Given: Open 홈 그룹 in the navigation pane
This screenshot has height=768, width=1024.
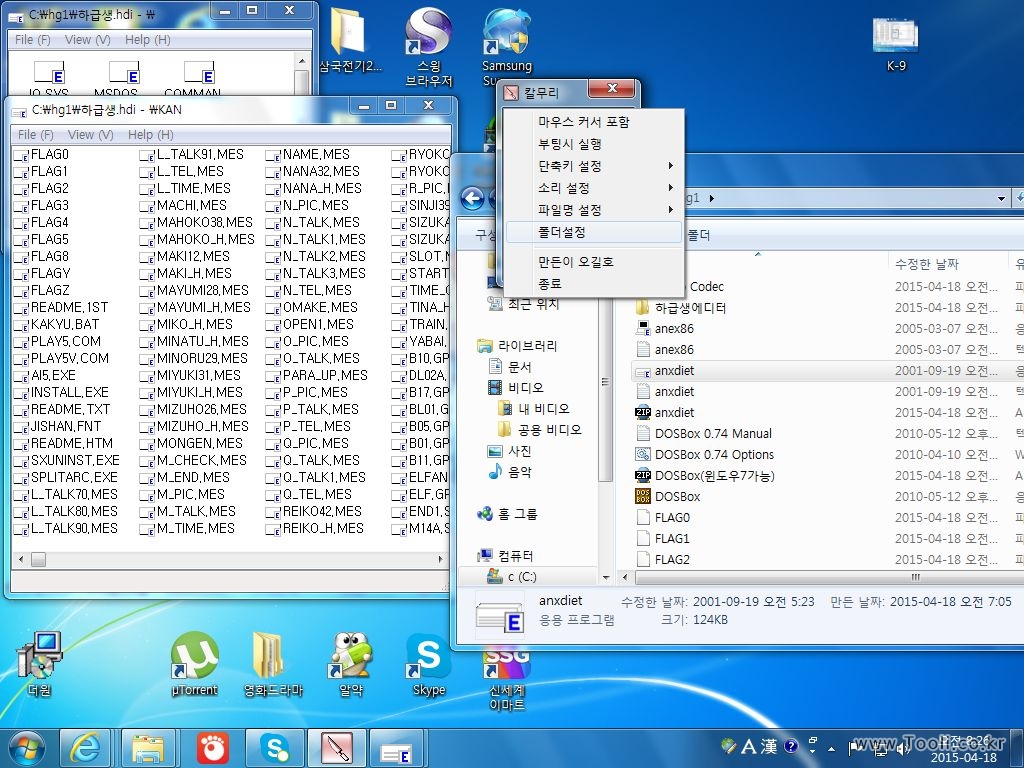Looking at the screenshot, I should 507,514.
